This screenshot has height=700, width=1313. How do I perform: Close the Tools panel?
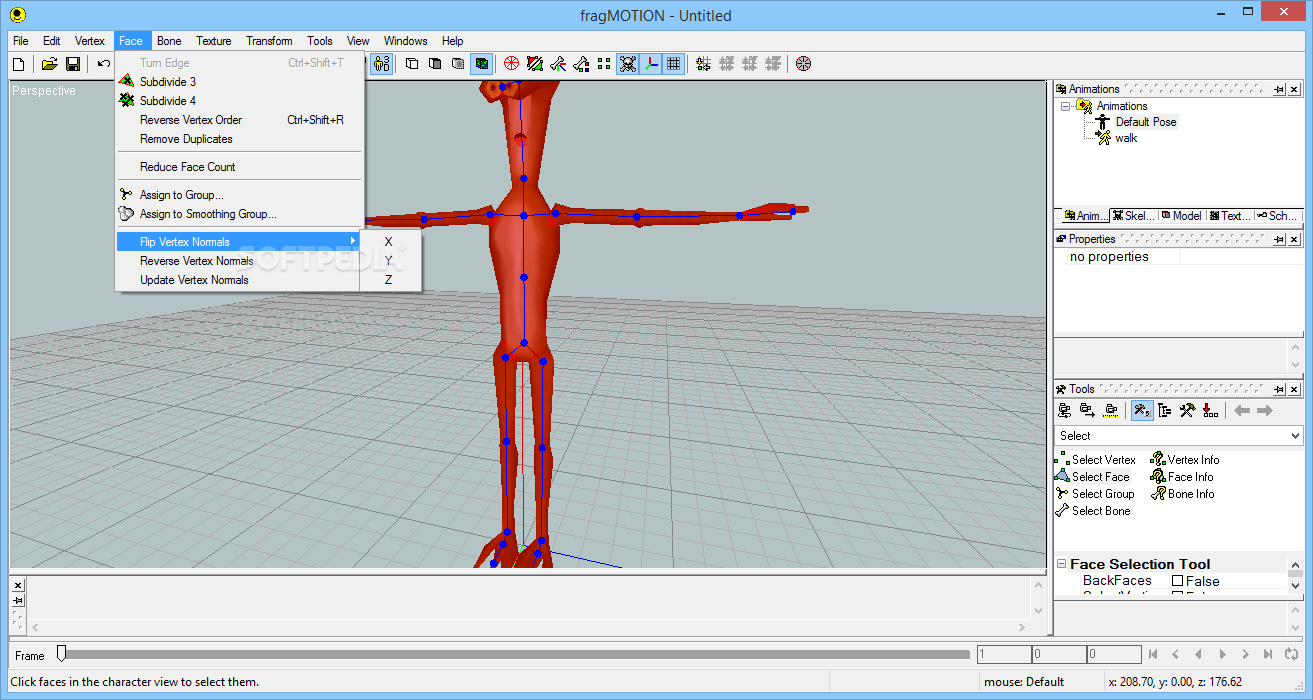coord(1295,390)
